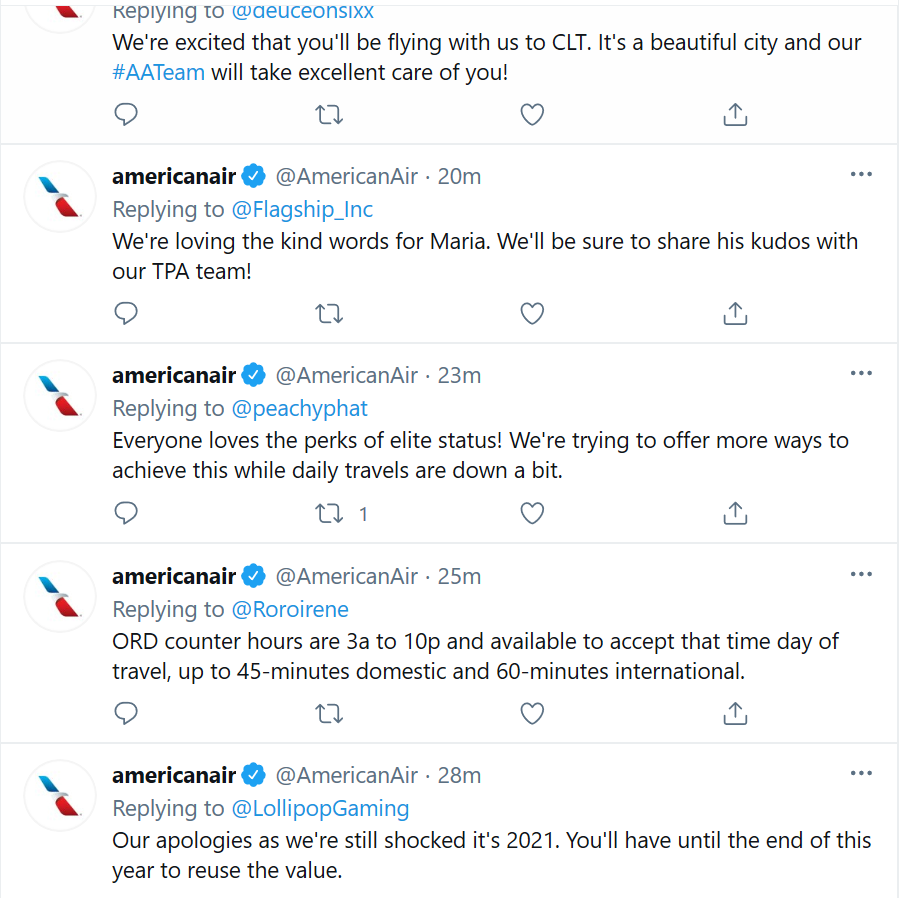Expand the menu on the 28m tweet

tap(861, 773)
